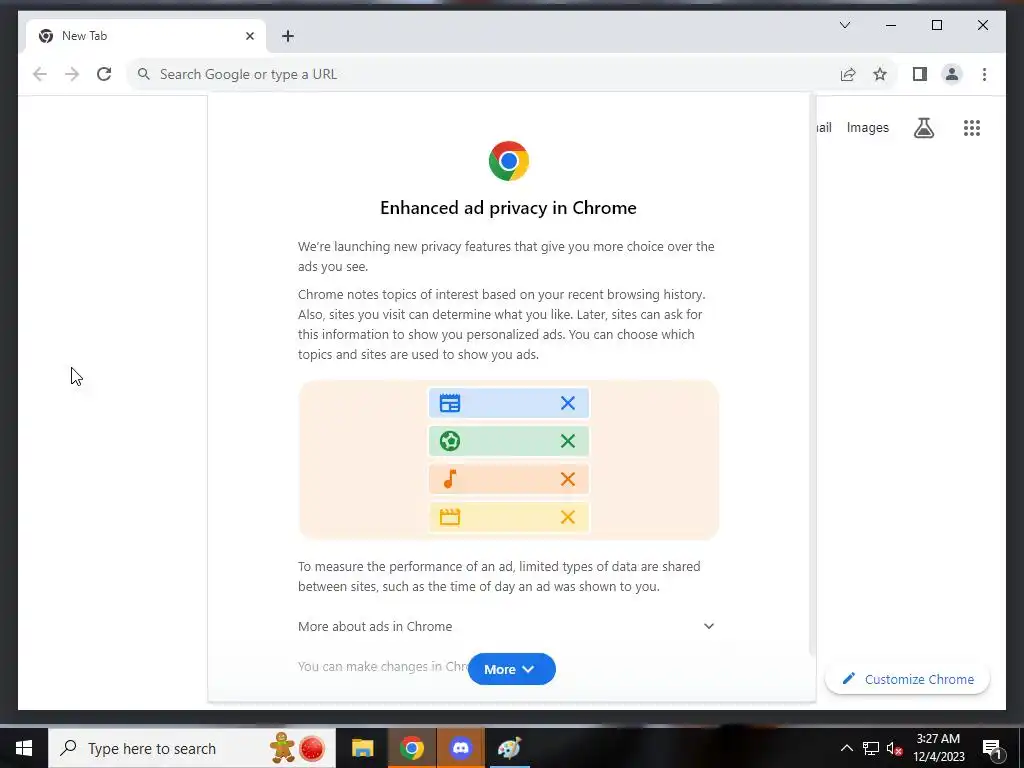
Task: Click the green soccer ball icon
Action: [x=450, y=441]
